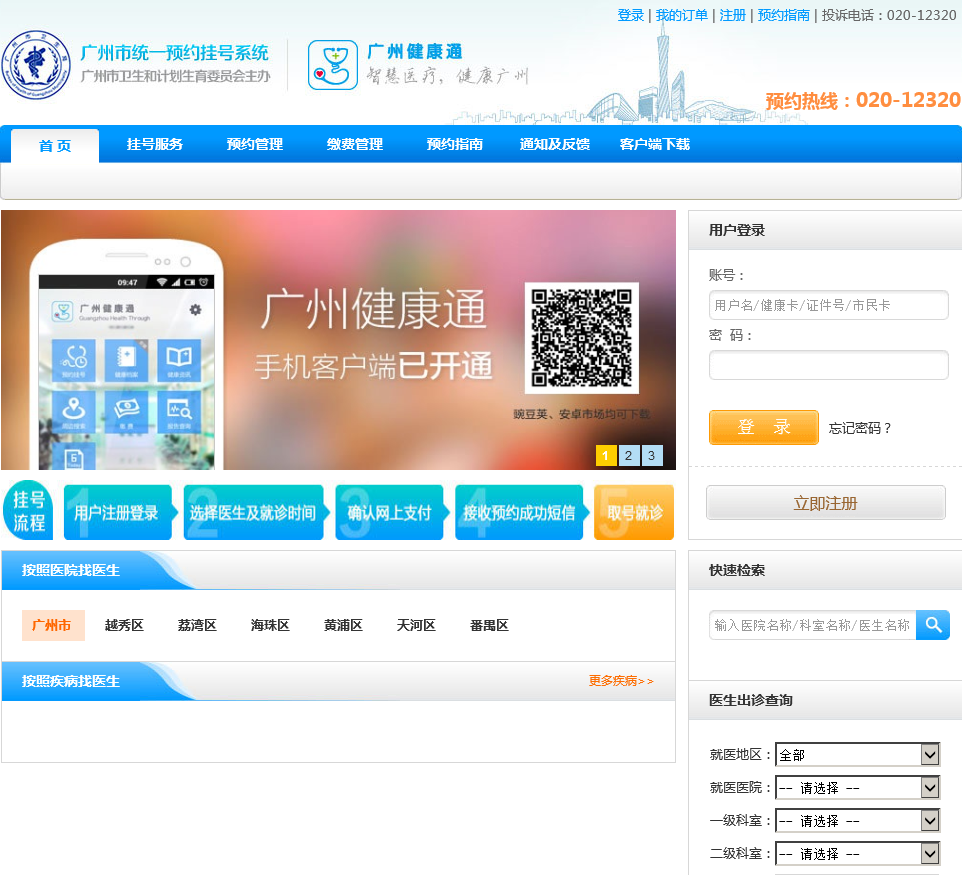Screen dimensions: 962x875
Task: Expand the 一级科室 dropdown
Action: (x=858, y=820)
